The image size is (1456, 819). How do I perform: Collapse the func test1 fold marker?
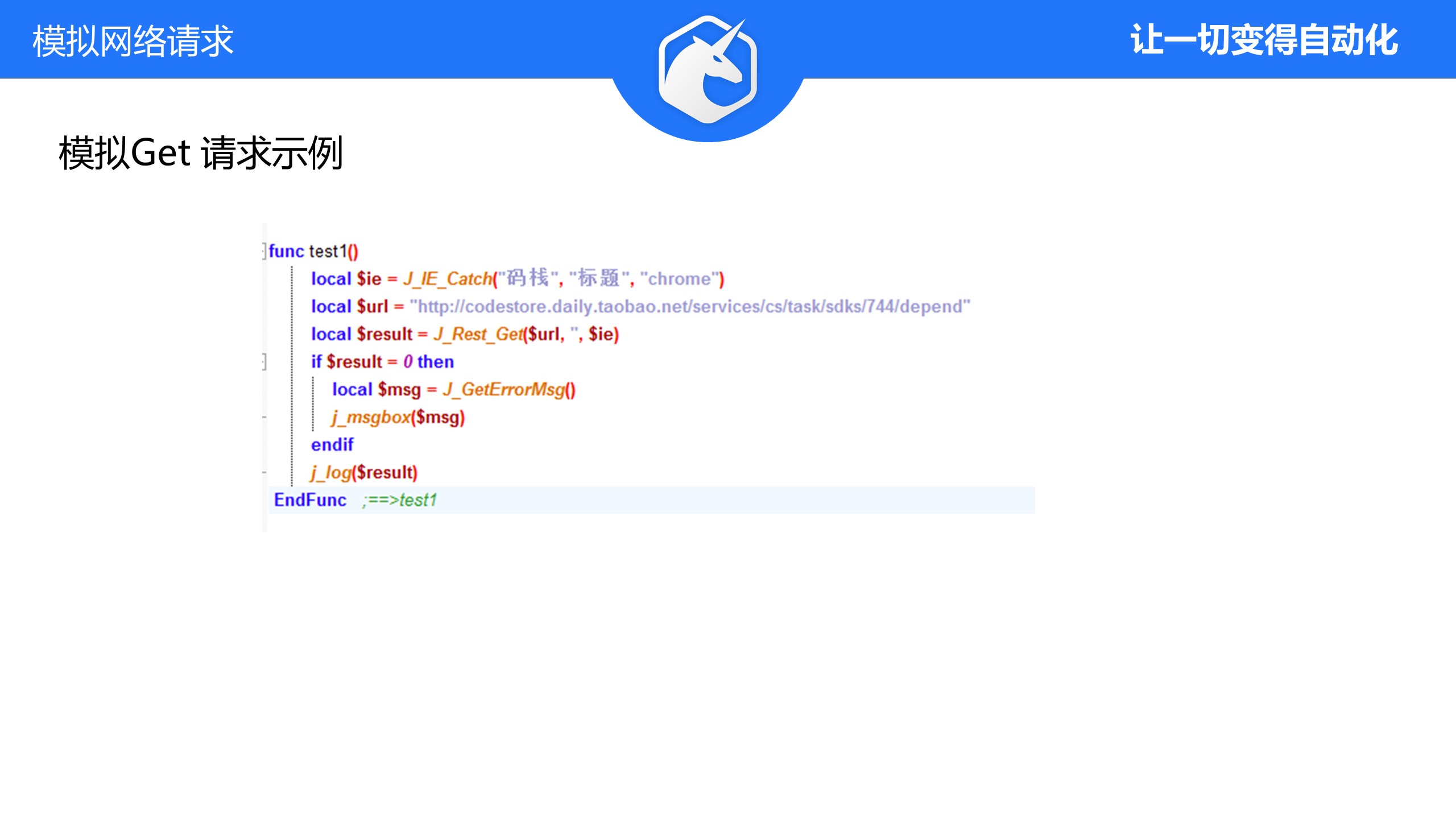pyautogui.click(x=264, y=251)
